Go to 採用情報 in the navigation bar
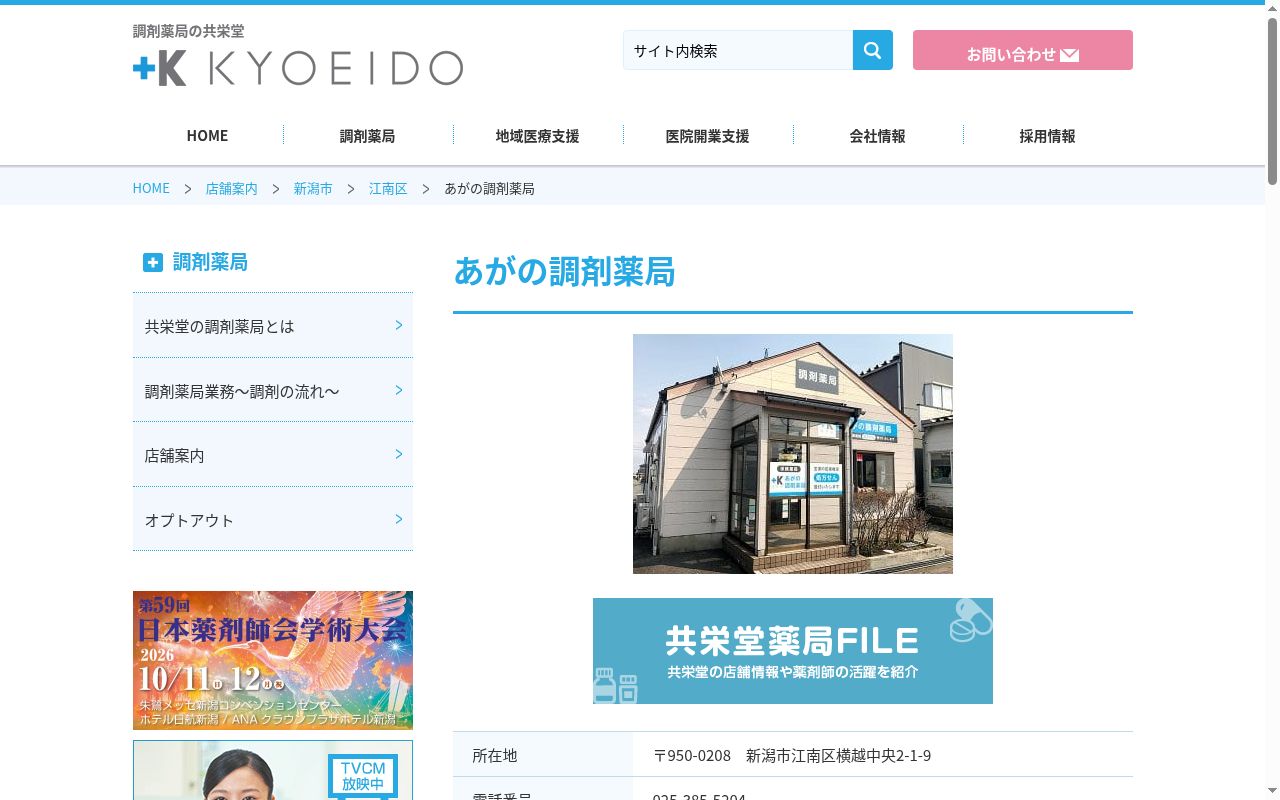Viewport: 1280px width, 800px height. pyautogui.click(x=1048, y=136)
